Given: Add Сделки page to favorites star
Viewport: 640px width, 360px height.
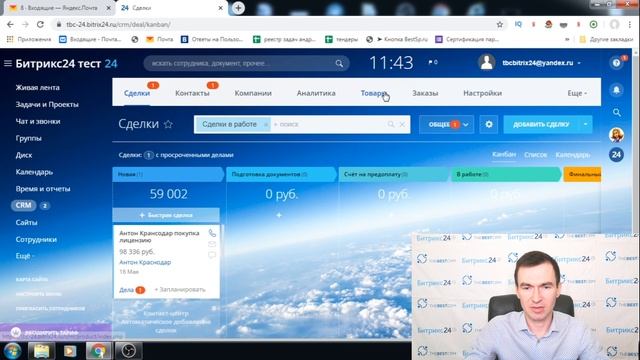Looking at the screenshot, I should pyautogui.click(x=168, y=124).
